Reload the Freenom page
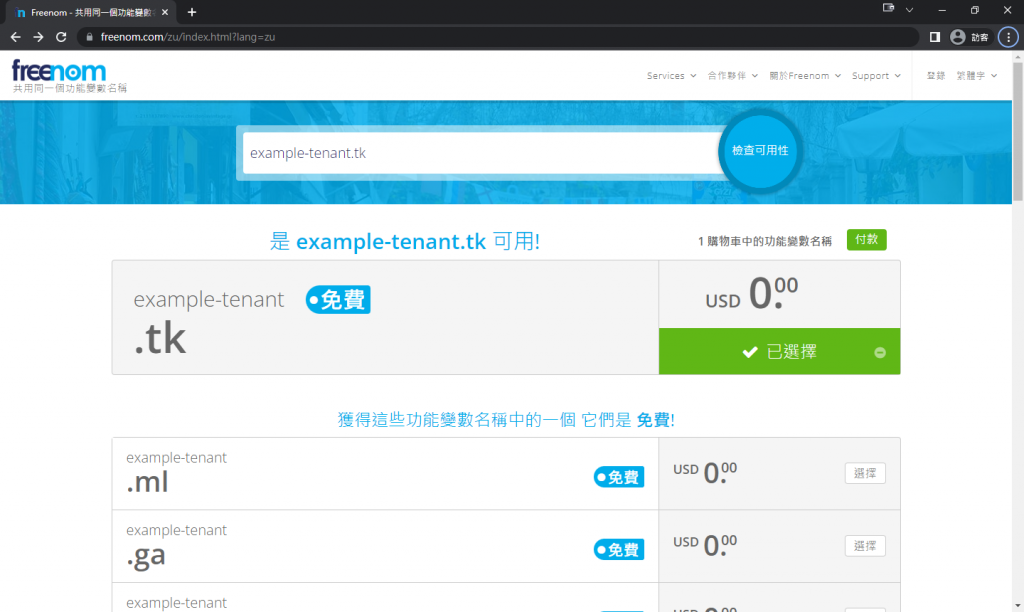The width and height of the screenshot is (1024, 612). (61, 37)
